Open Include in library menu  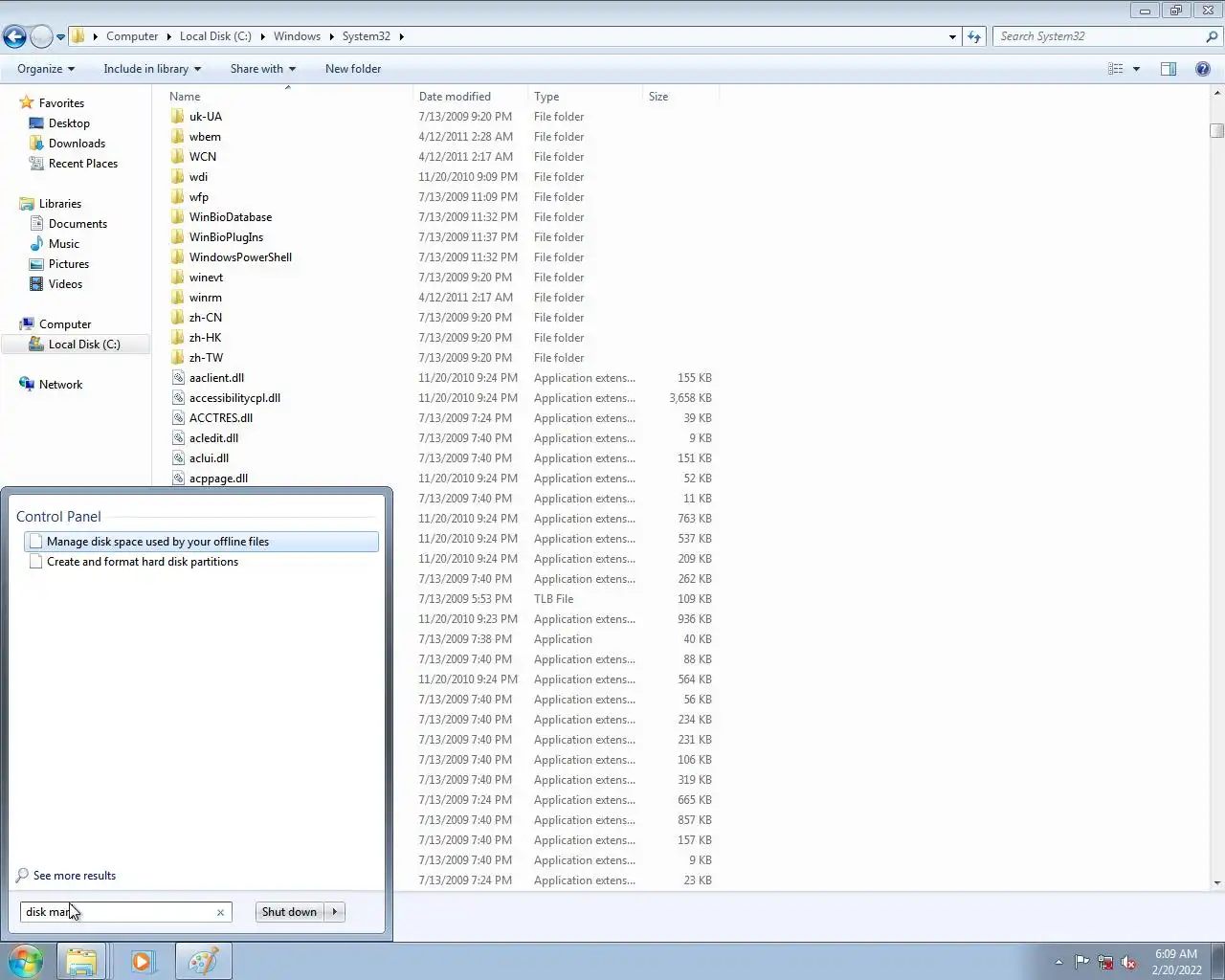pyautogui.click(x=152, y=69)
